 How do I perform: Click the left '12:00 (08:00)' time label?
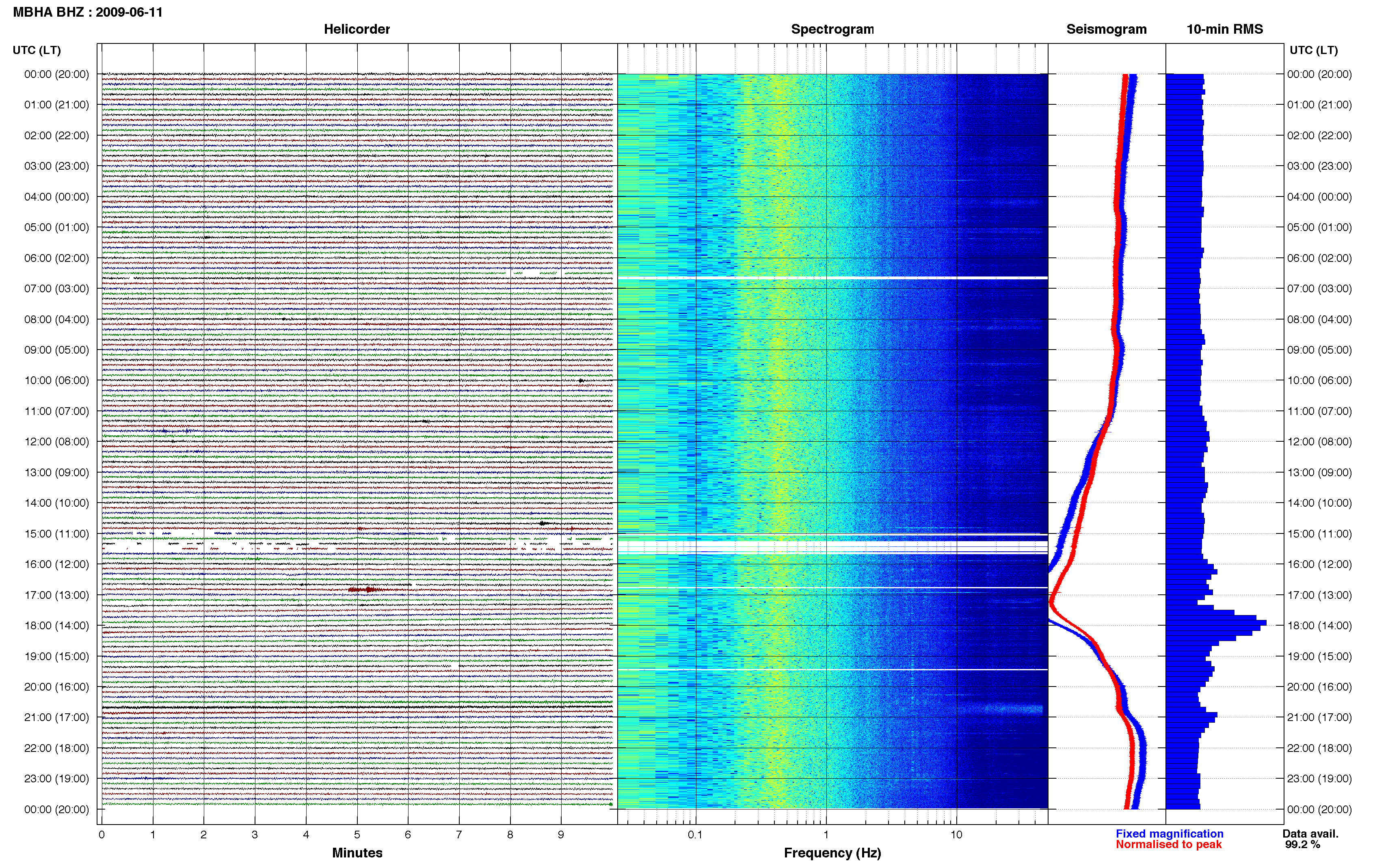[x=56, y=441]
